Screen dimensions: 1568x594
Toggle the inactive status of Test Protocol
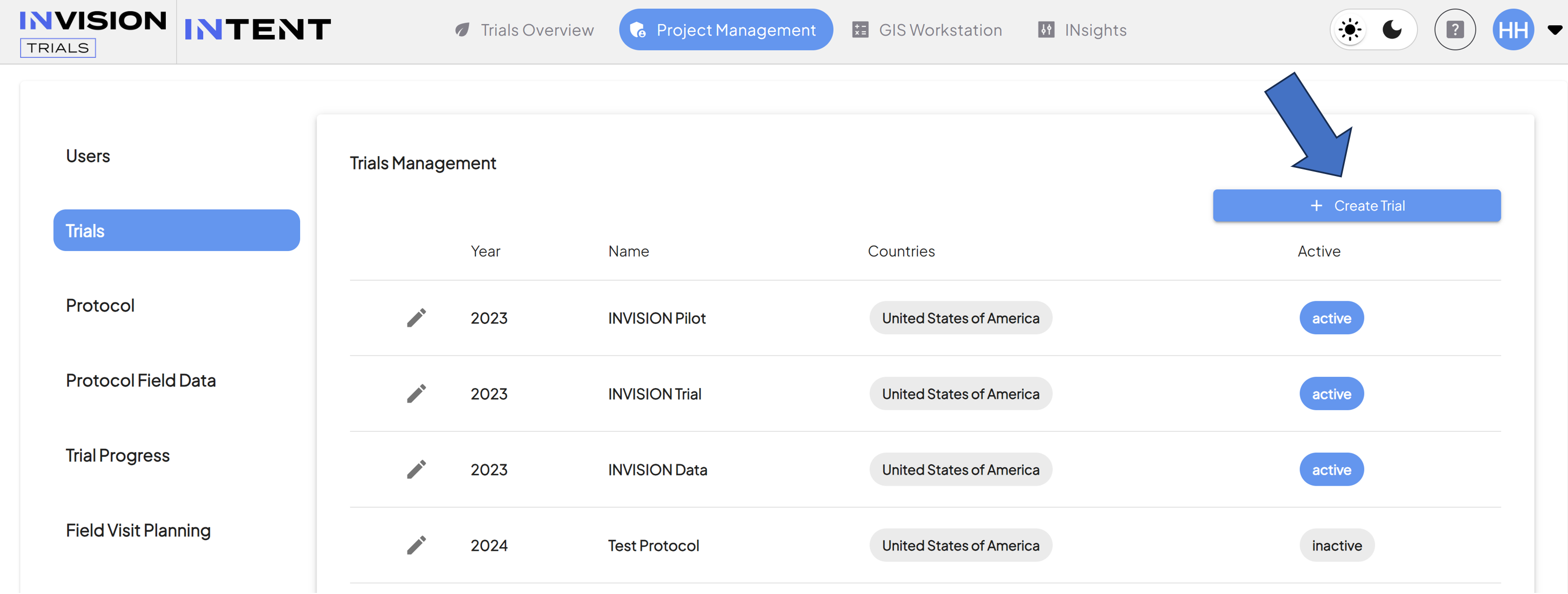[1337, 545]
